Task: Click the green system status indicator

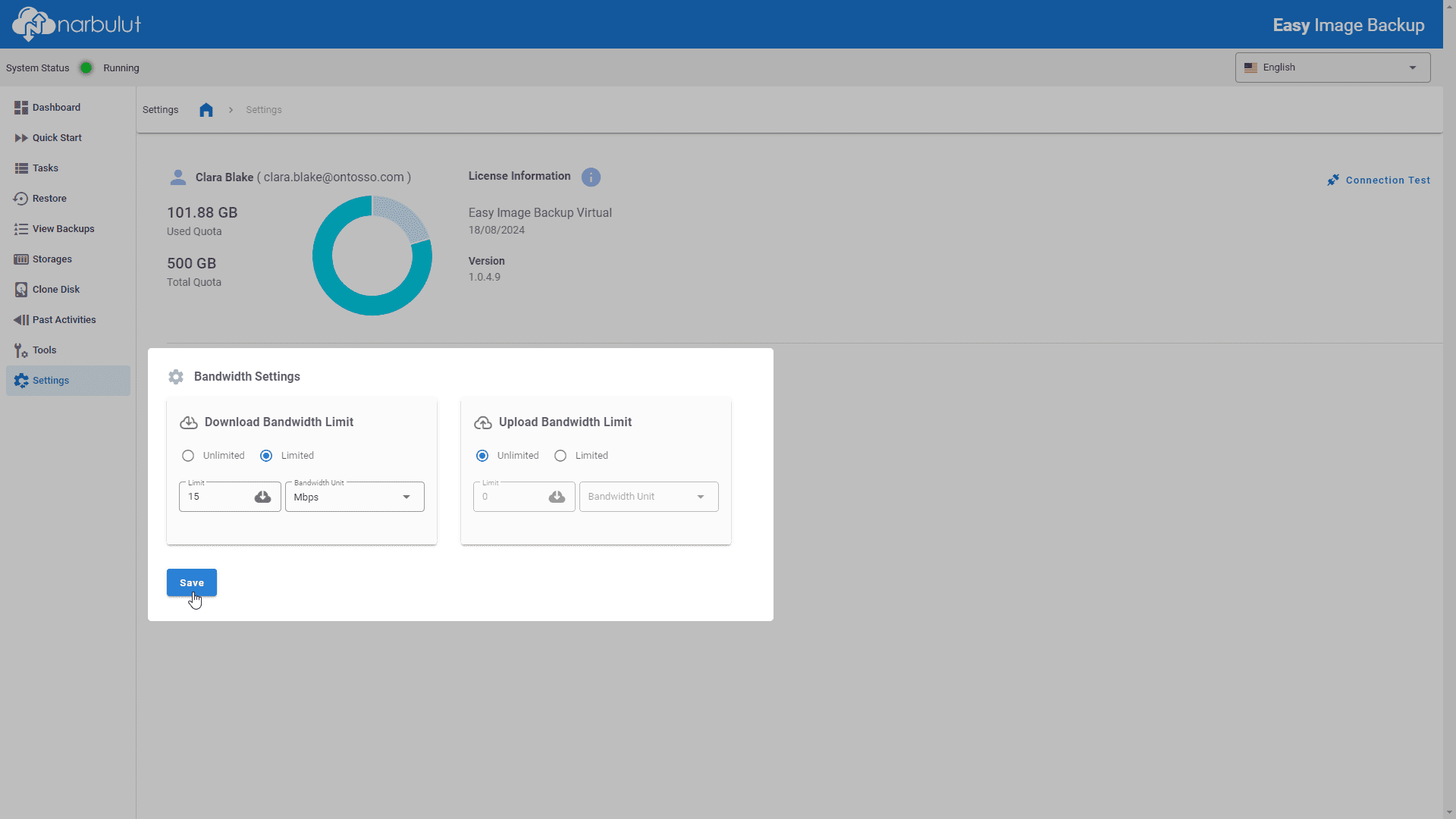Action: click(x=86, y=68)
